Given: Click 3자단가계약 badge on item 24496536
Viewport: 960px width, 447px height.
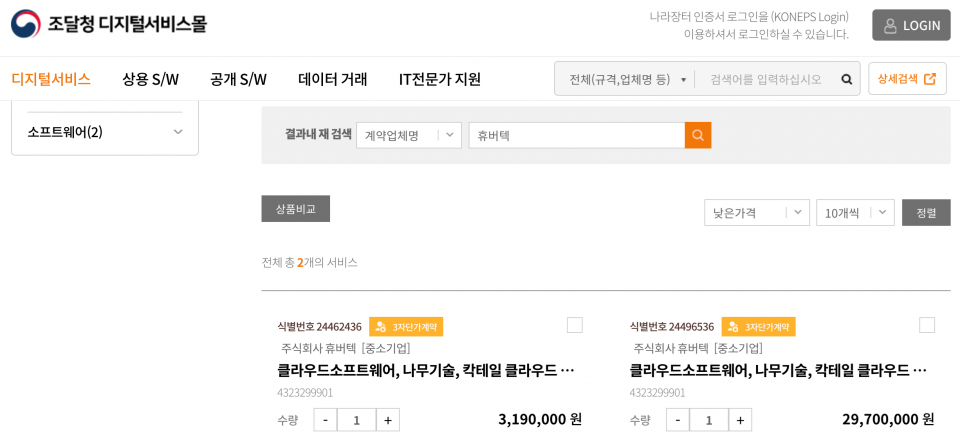Looking at the screenshot, I should click(758, 326).
